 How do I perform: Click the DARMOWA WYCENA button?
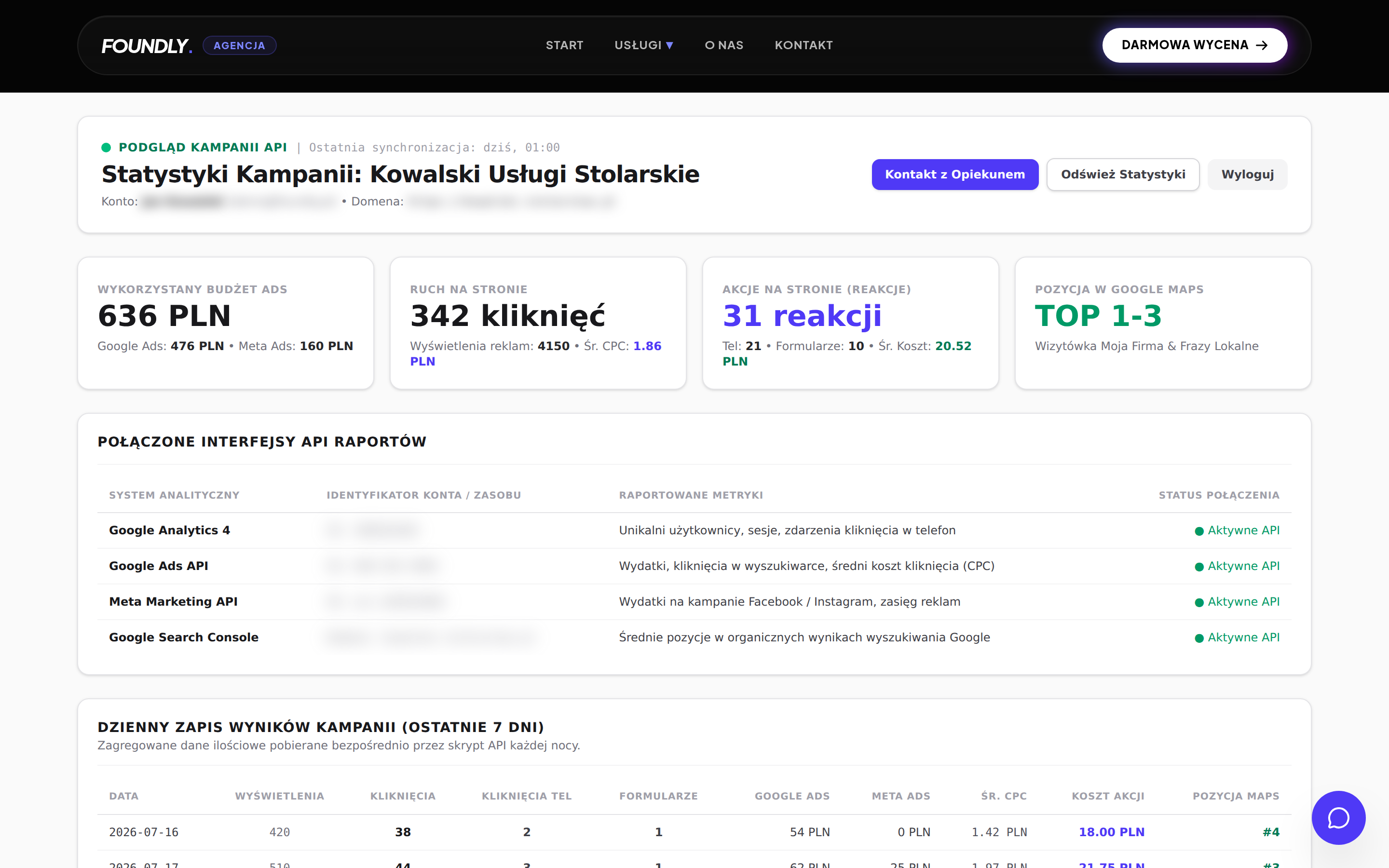point(1195,45)
